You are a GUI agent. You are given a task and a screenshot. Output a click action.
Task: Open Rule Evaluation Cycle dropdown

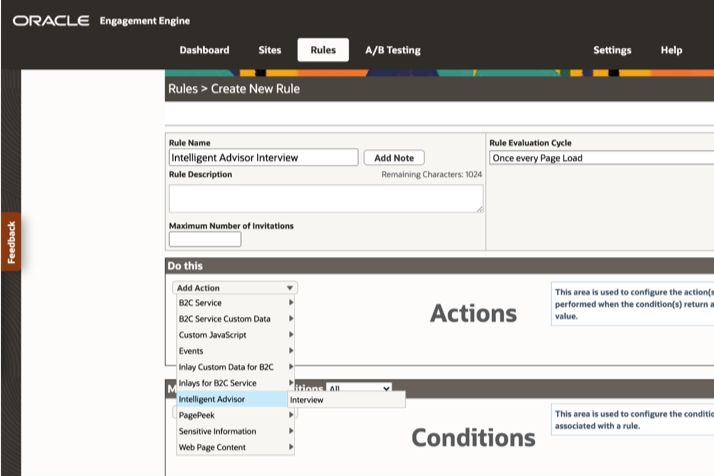coord(600,158)
